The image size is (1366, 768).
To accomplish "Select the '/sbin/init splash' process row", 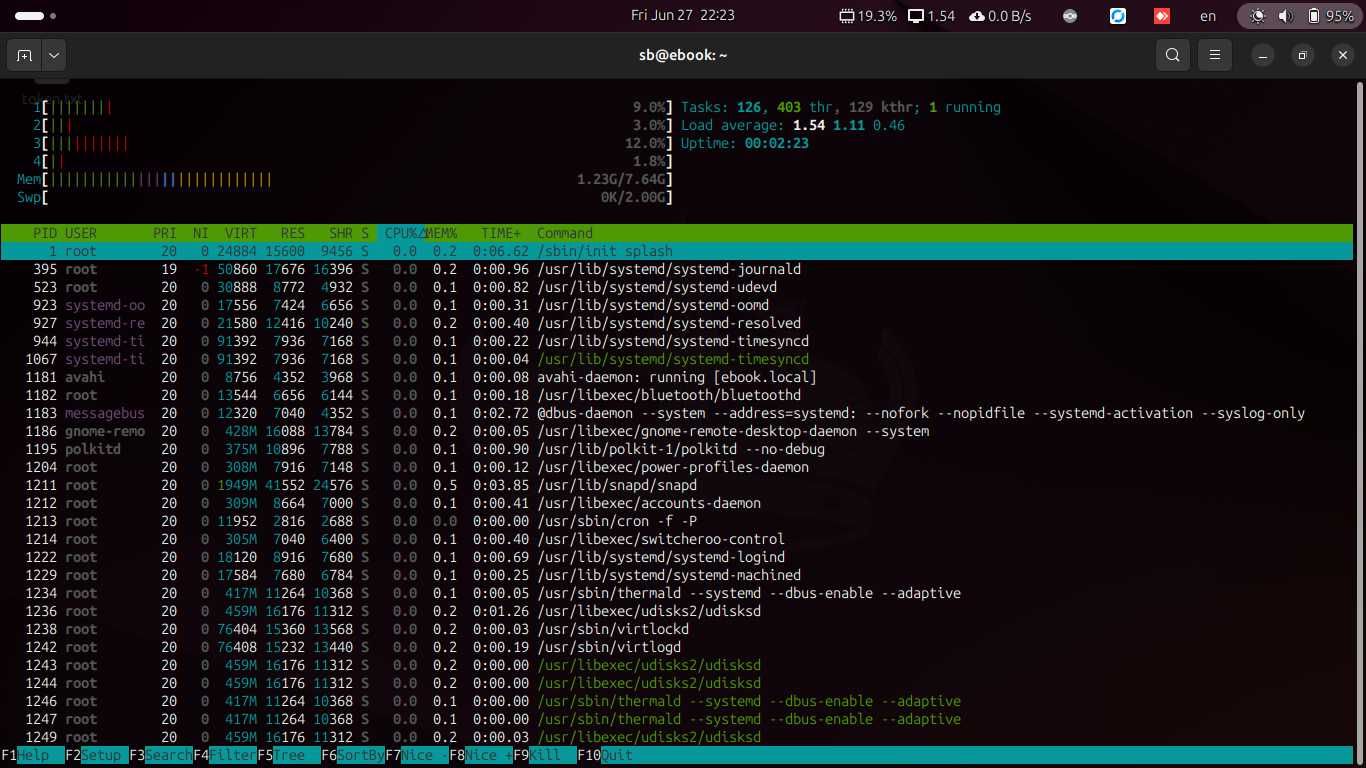I will coord(677,251).
